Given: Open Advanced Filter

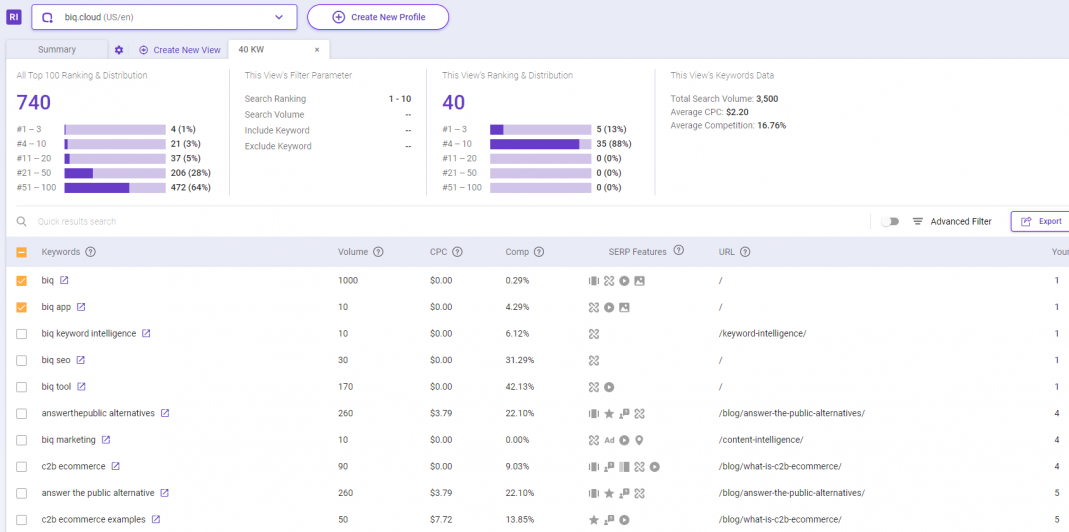Looking at the screenshot, I should pyautogui.click(x=952, y=222).
